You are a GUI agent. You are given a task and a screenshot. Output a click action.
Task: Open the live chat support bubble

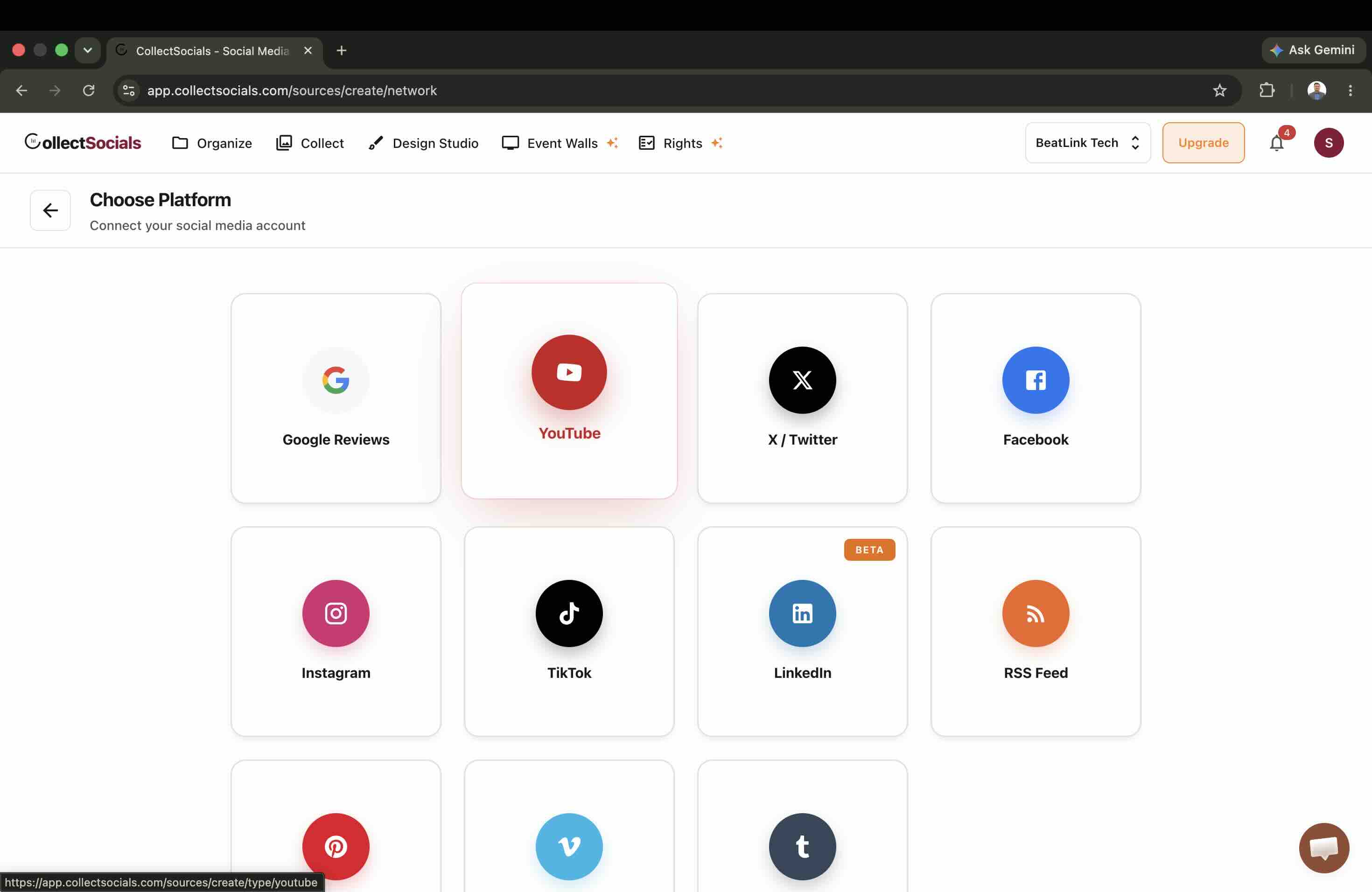point(1323,848)
